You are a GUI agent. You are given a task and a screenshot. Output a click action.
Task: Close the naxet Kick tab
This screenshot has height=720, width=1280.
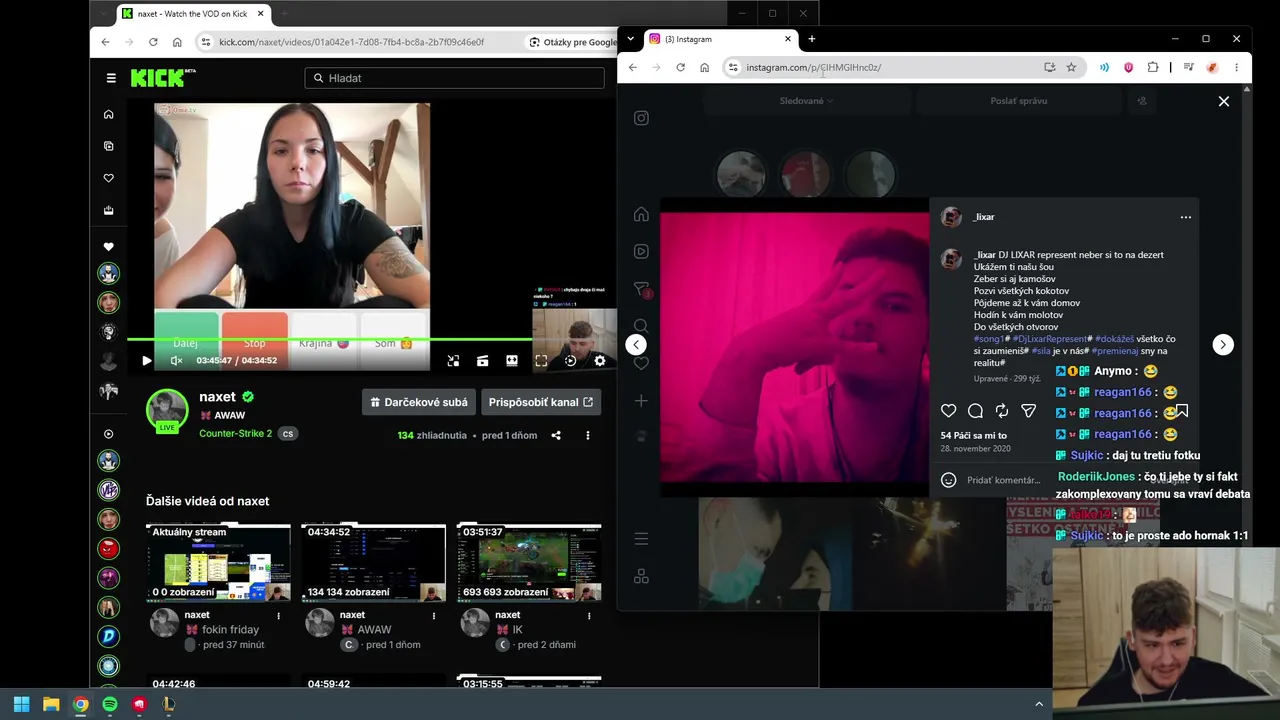[261, 14]
